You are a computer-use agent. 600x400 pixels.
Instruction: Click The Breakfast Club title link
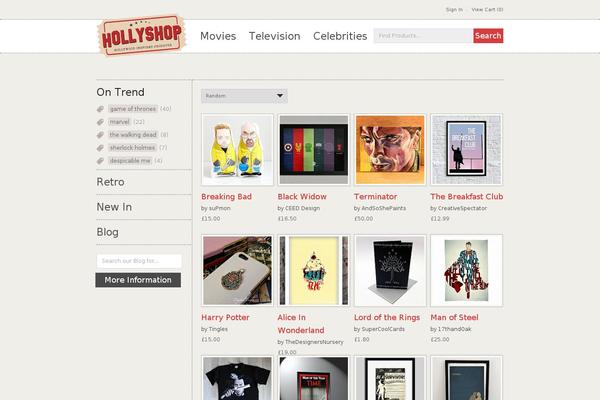click(466, 197)
